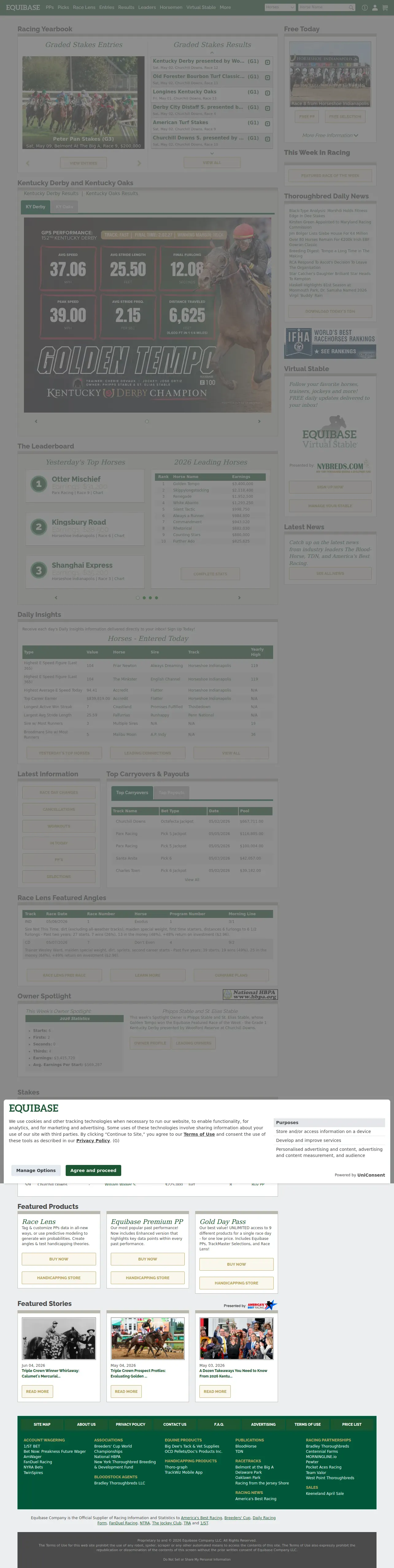Open the More menu in the navigation bar

coord(225,7)
